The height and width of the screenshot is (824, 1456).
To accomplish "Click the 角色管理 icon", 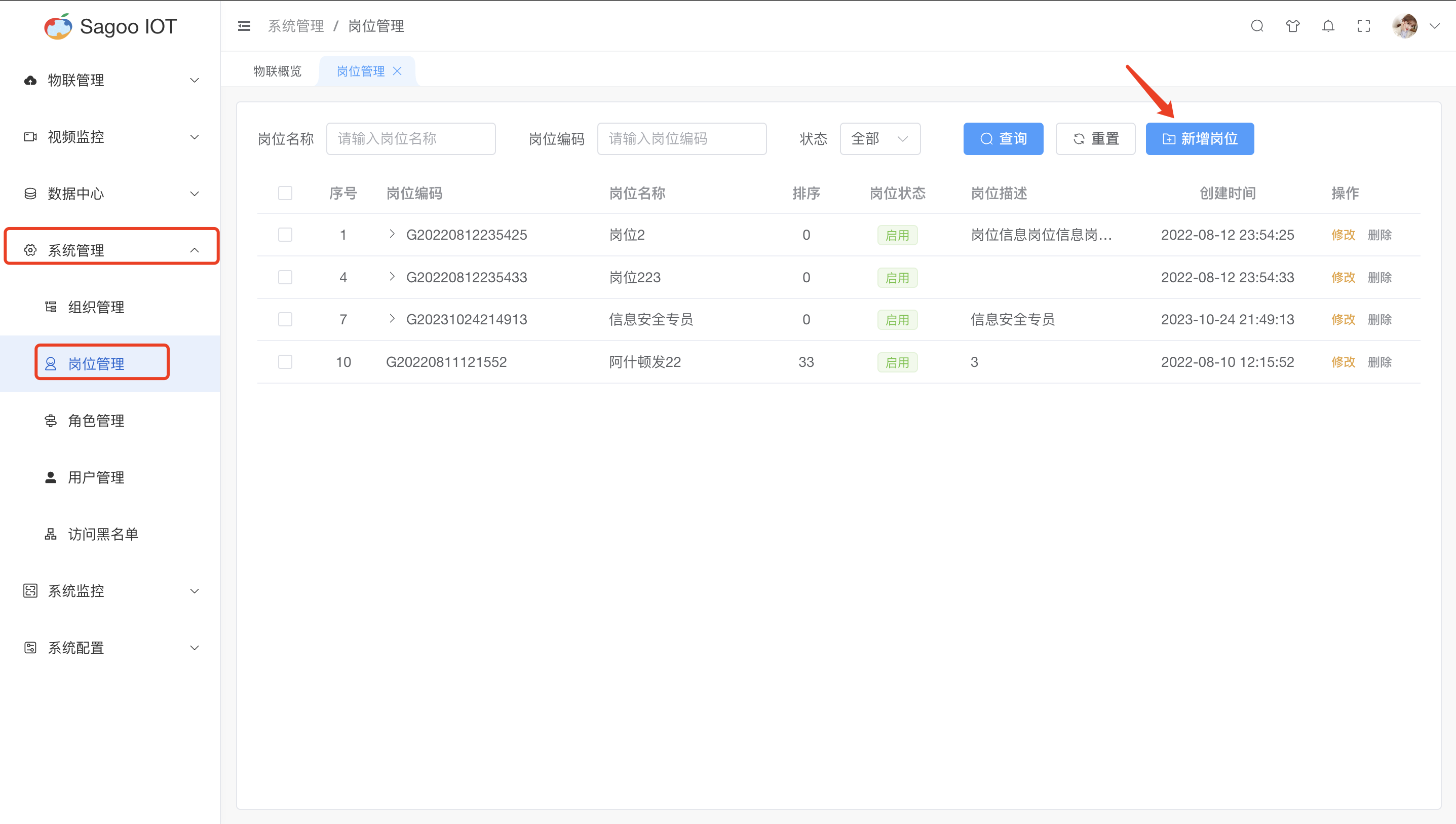I will click(51, 421).
